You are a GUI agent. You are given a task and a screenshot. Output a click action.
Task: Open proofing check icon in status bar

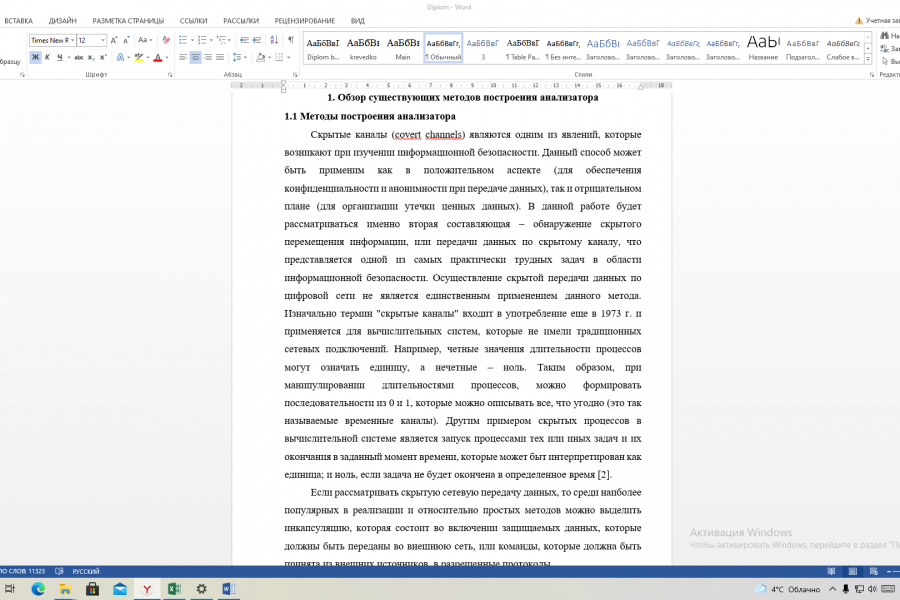pos(59,571)
